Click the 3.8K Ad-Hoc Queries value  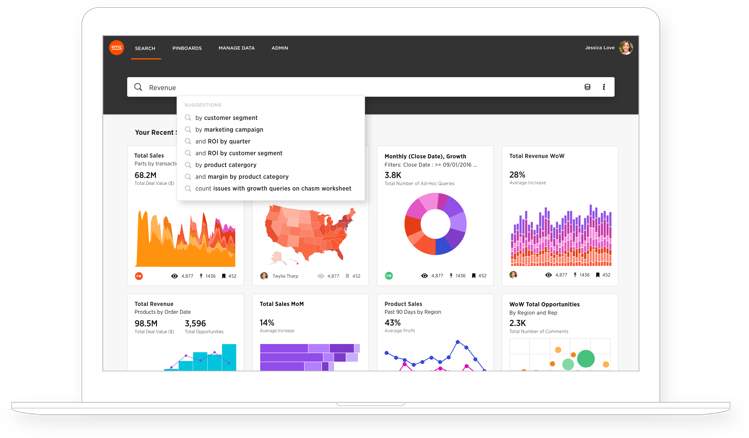[x=393, y=175]
